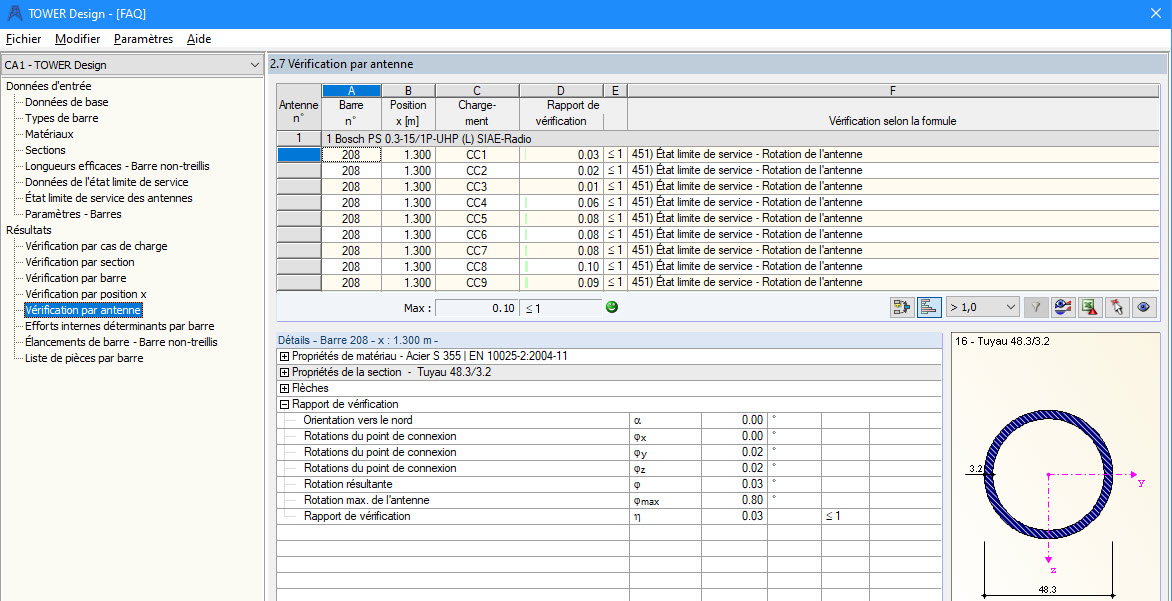Click the blue eye view mode icon

tap(1143, 306)
